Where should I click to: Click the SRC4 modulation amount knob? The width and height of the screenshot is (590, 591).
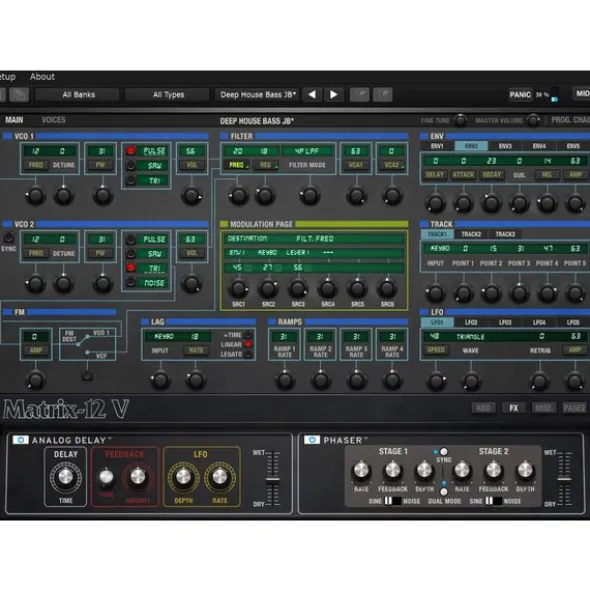(x=328, y=289)
